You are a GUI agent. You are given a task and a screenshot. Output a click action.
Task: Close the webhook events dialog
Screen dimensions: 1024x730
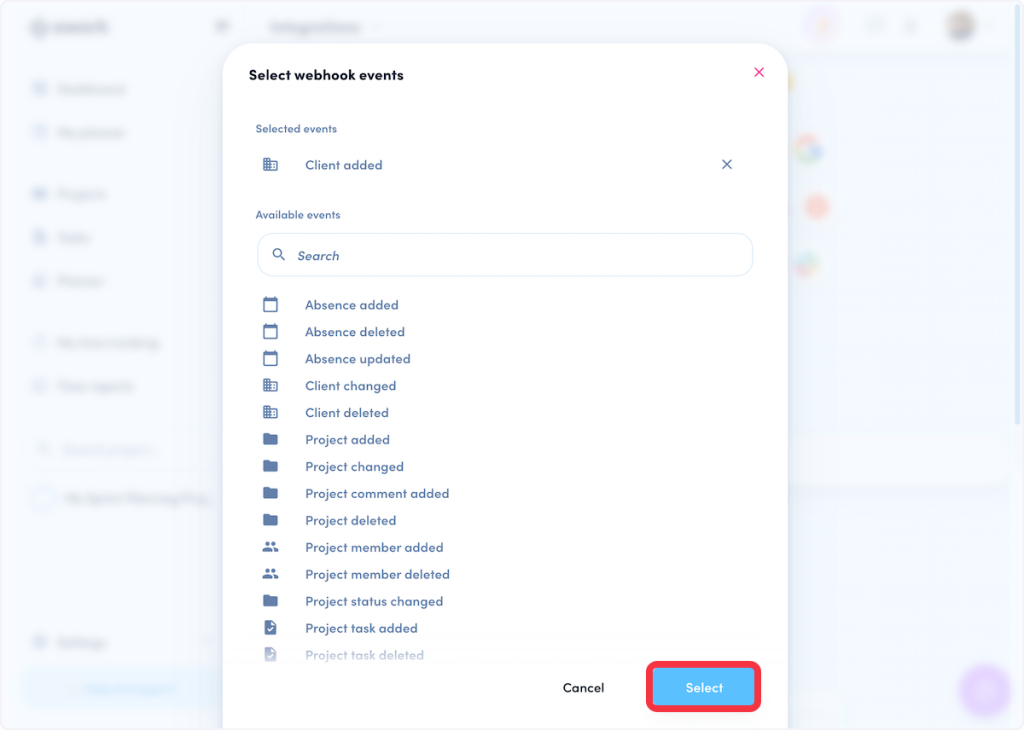pos(759,72)
